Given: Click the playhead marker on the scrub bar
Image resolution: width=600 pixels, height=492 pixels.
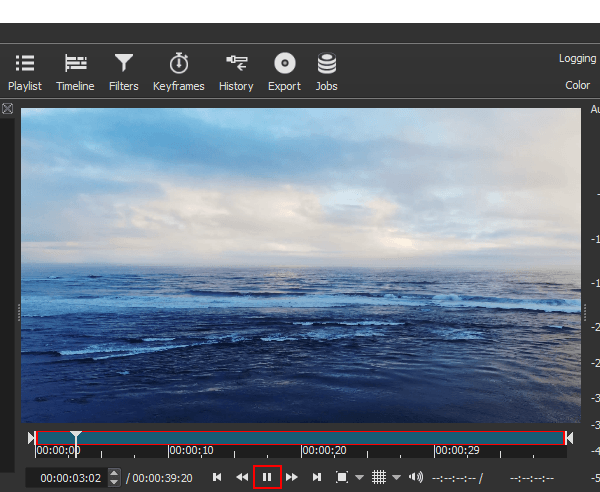Looking at the screenshot, I should (76, 436).
